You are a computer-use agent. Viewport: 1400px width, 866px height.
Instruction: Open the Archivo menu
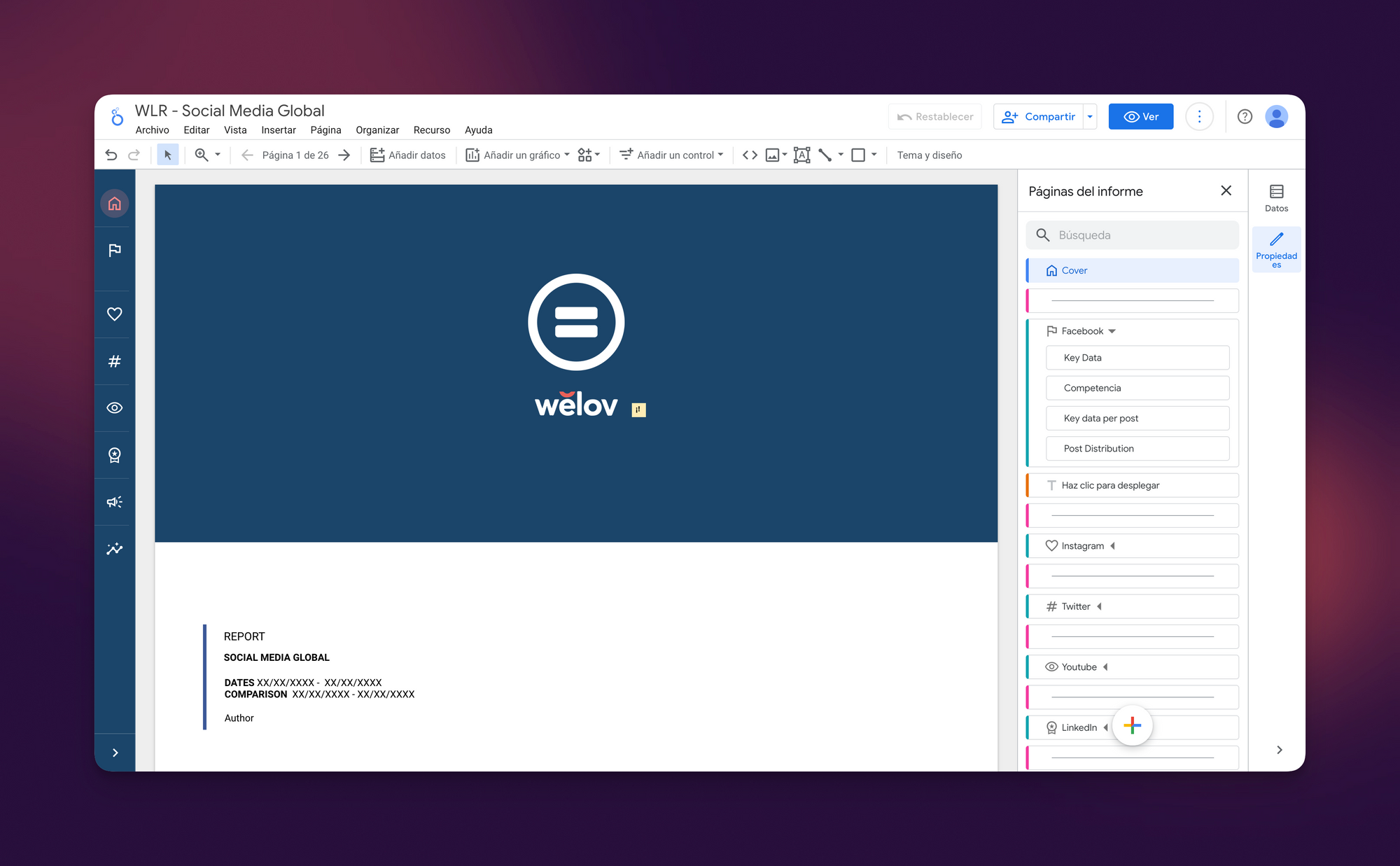pos(152,130)
